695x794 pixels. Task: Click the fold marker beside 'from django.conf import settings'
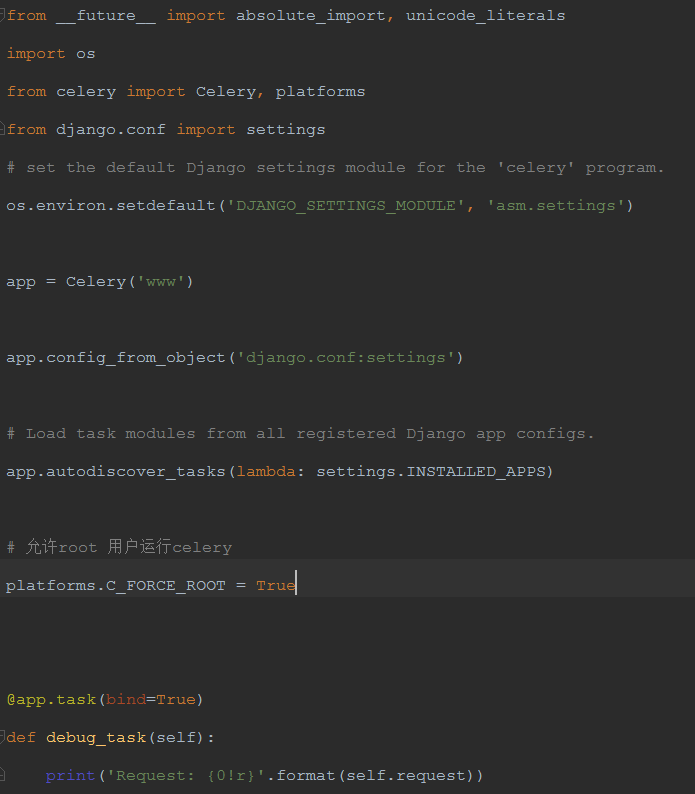coord(2,129)
